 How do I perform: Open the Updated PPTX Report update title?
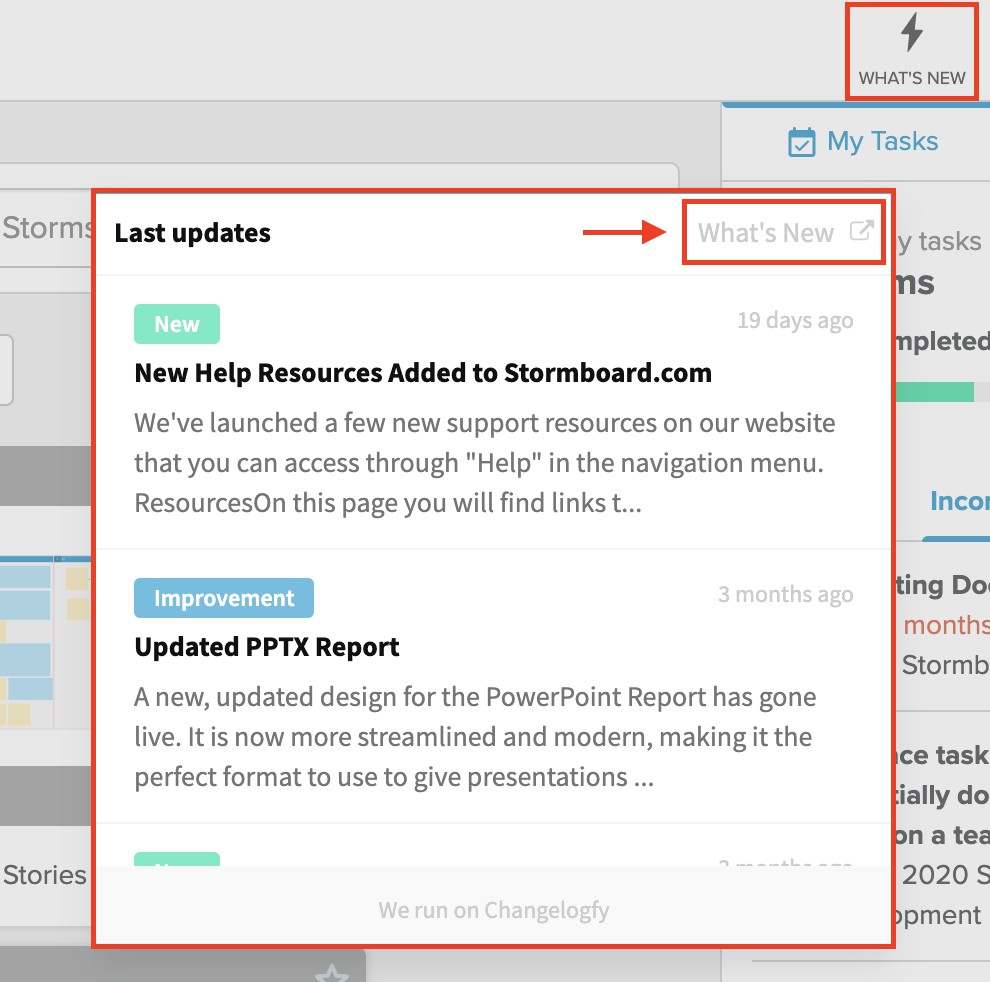coord(267,647)
